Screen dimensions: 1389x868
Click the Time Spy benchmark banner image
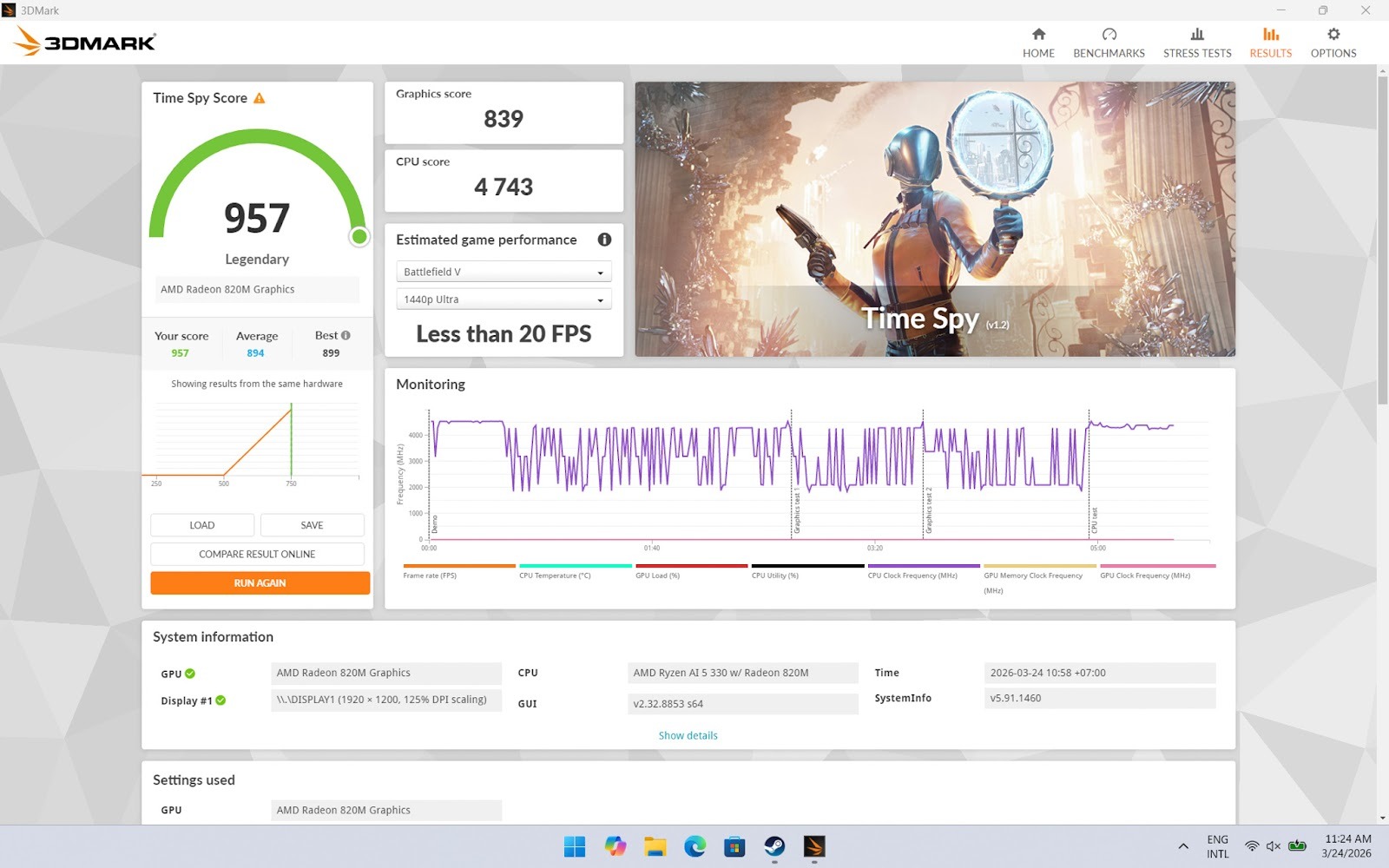935,219
